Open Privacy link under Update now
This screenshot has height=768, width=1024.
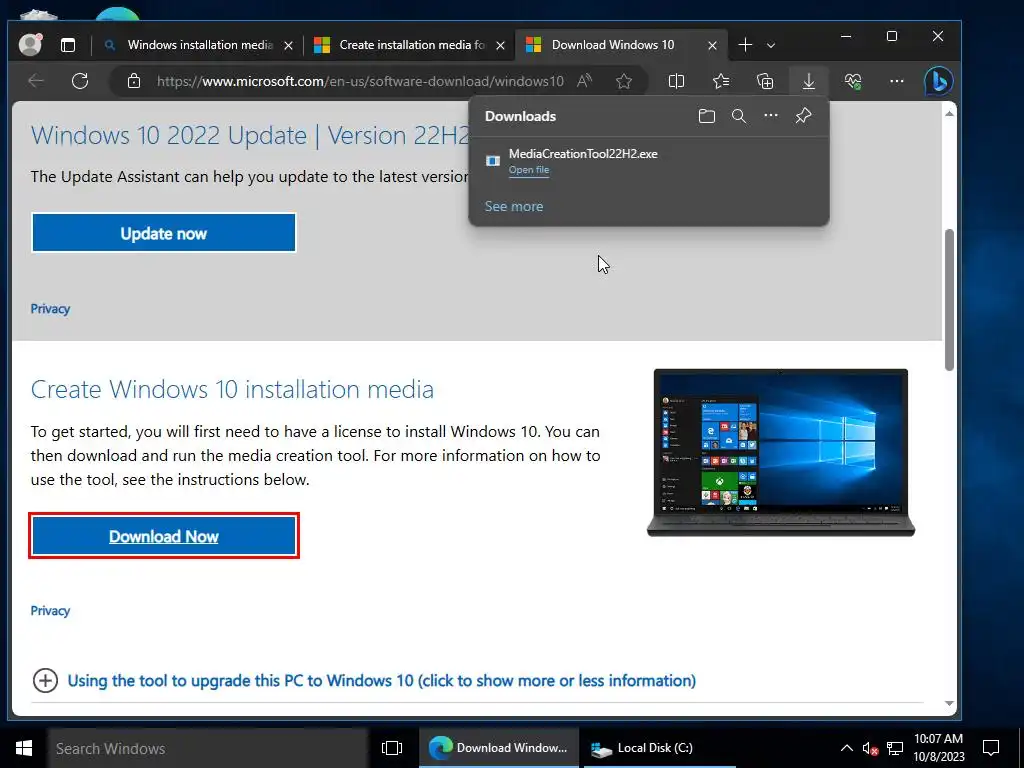[50, 308]
